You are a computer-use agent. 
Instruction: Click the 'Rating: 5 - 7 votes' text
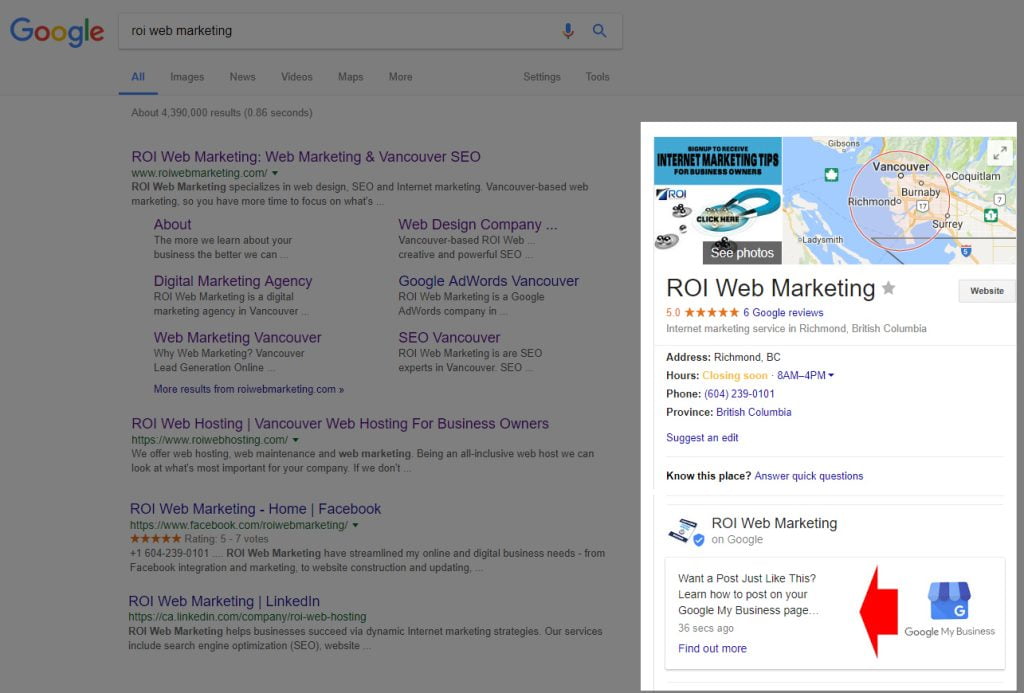tap(226, 539)
